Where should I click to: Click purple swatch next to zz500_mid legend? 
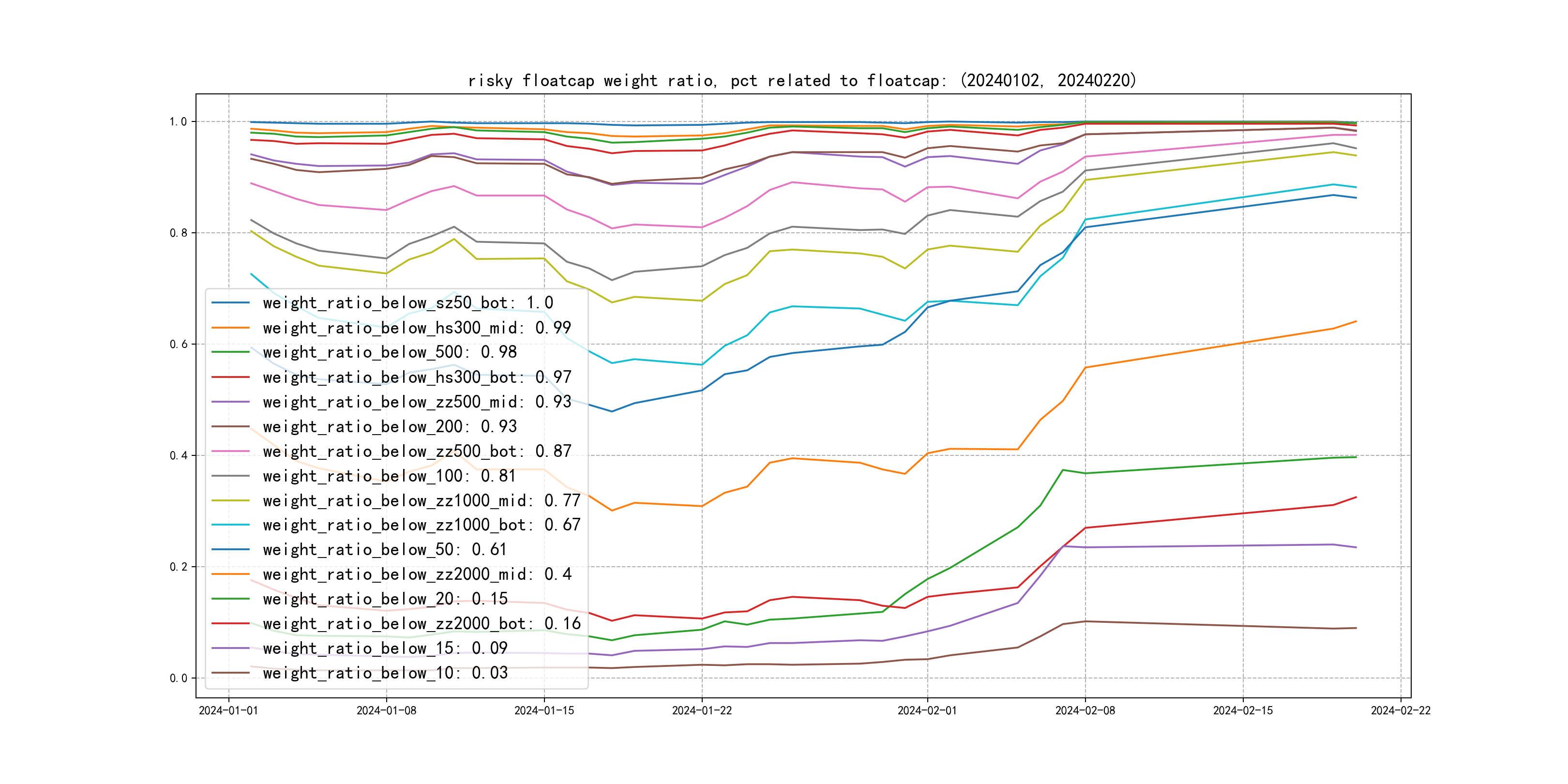pos(230,402)
